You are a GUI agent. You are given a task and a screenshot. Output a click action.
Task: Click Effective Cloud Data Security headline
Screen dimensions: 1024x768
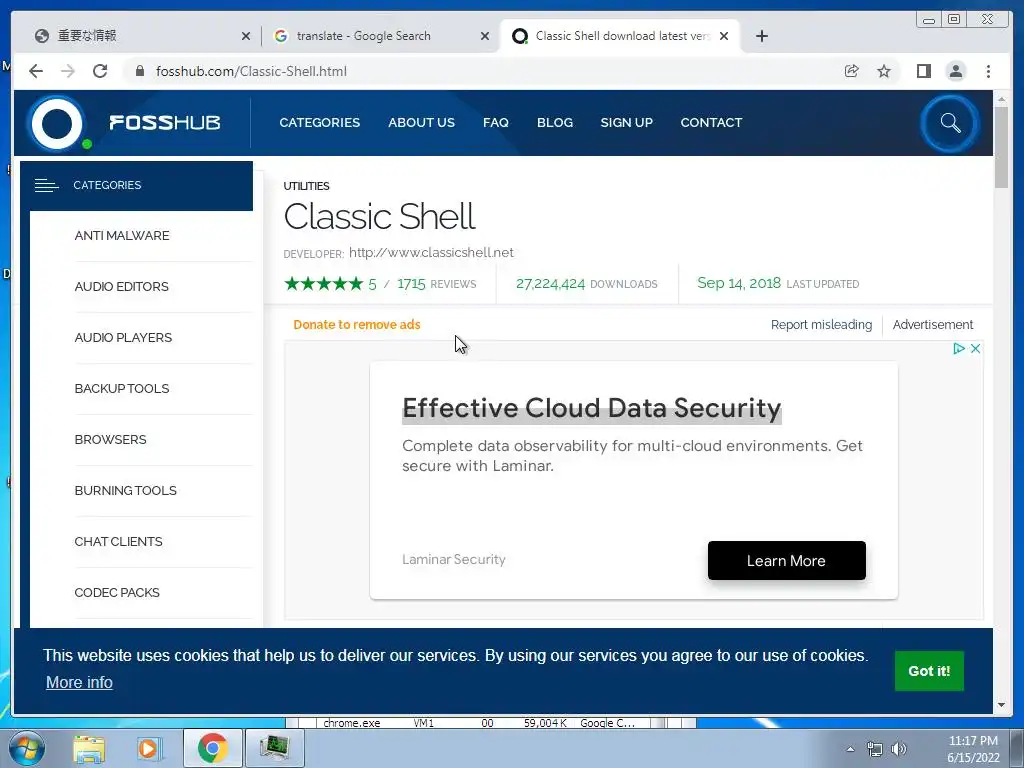pyautogui.click(x=592, y=408)
